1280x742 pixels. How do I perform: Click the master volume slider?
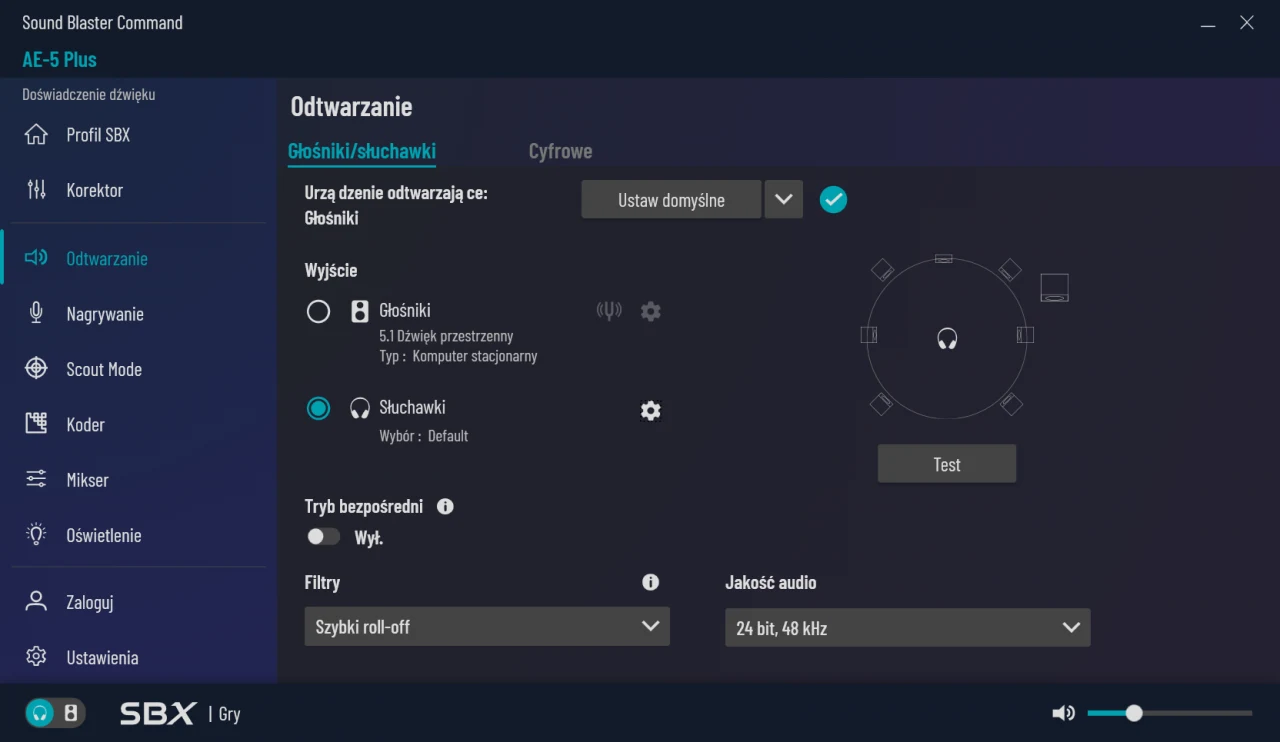coord(1168,713)
